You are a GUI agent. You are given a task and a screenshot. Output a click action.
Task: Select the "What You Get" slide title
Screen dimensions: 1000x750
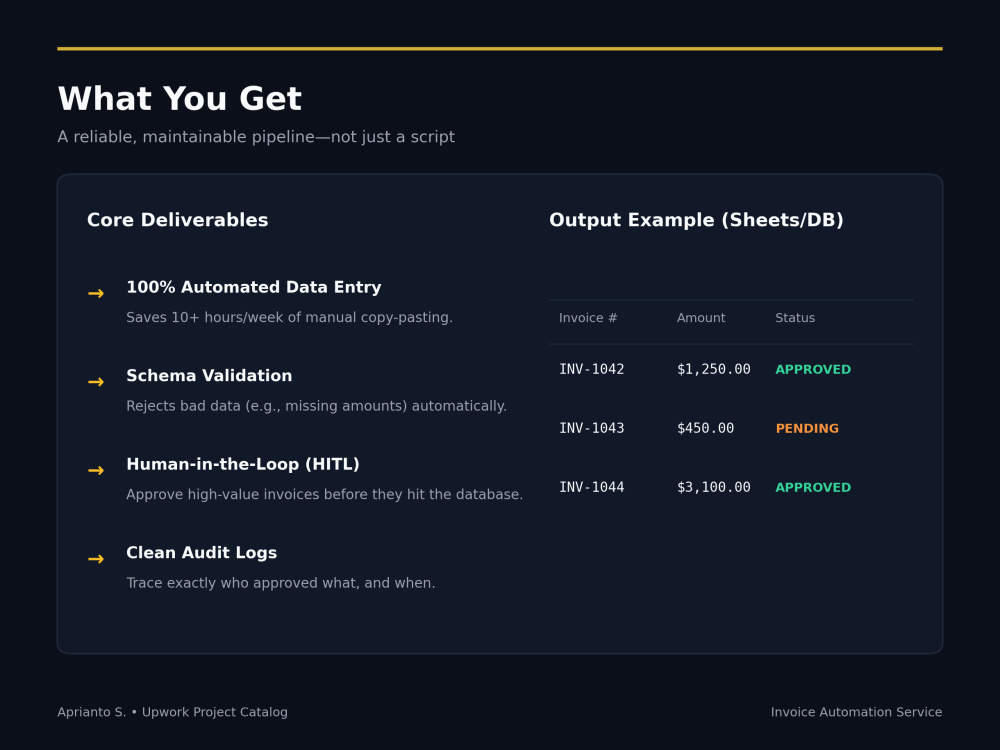coord(179,99)
